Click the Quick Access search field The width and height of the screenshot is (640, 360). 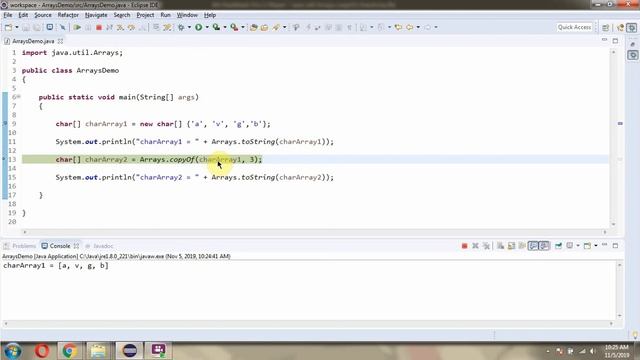coord(574,27)
